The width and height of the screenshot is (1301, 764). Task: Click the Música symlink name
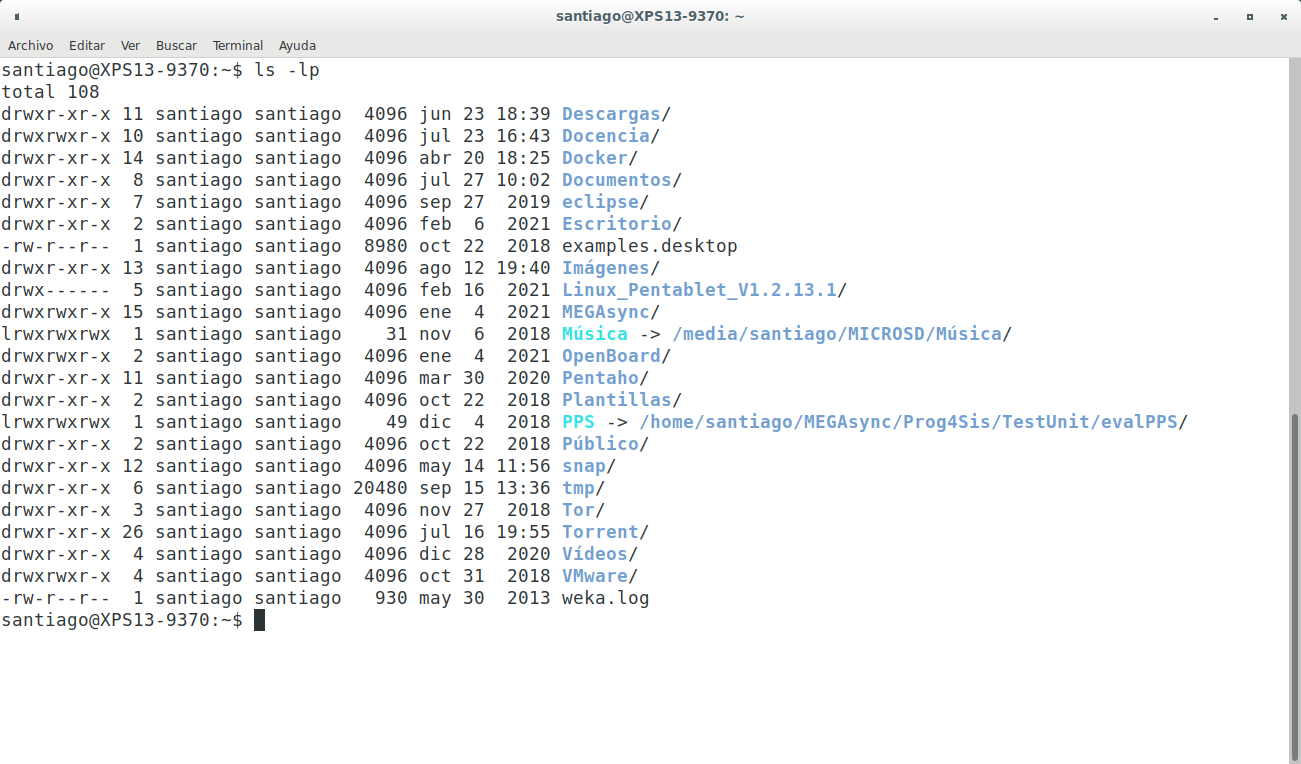tap(594, 334)
